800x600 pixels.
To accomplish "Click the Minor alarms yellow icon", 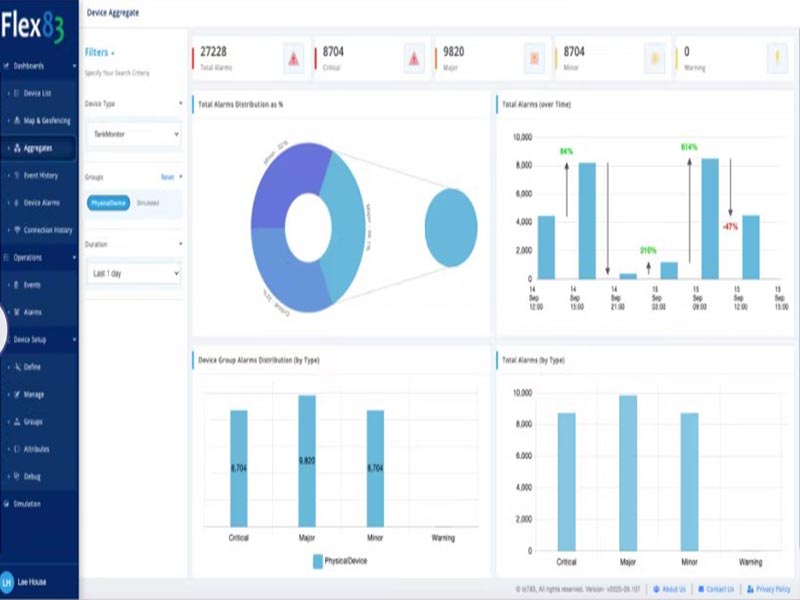I will pos(655,58).
